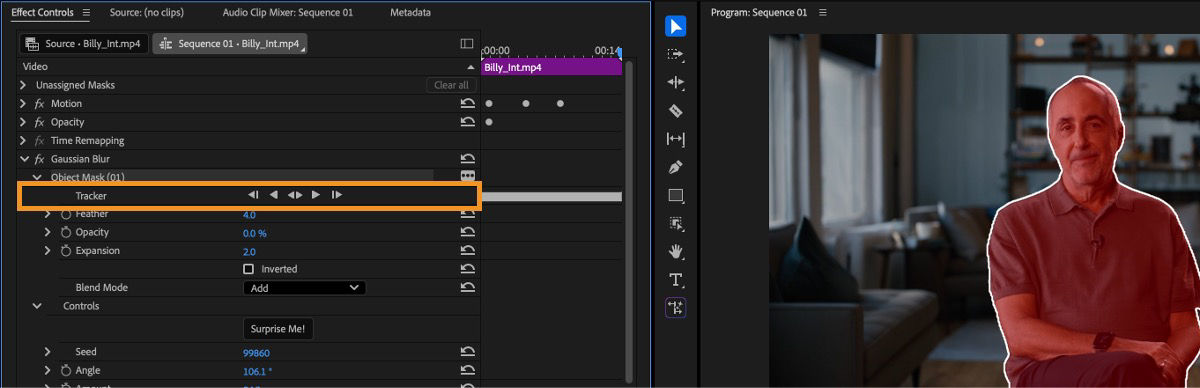Click the Clear all button
The image size is (1200, 388).
point(451,85)
